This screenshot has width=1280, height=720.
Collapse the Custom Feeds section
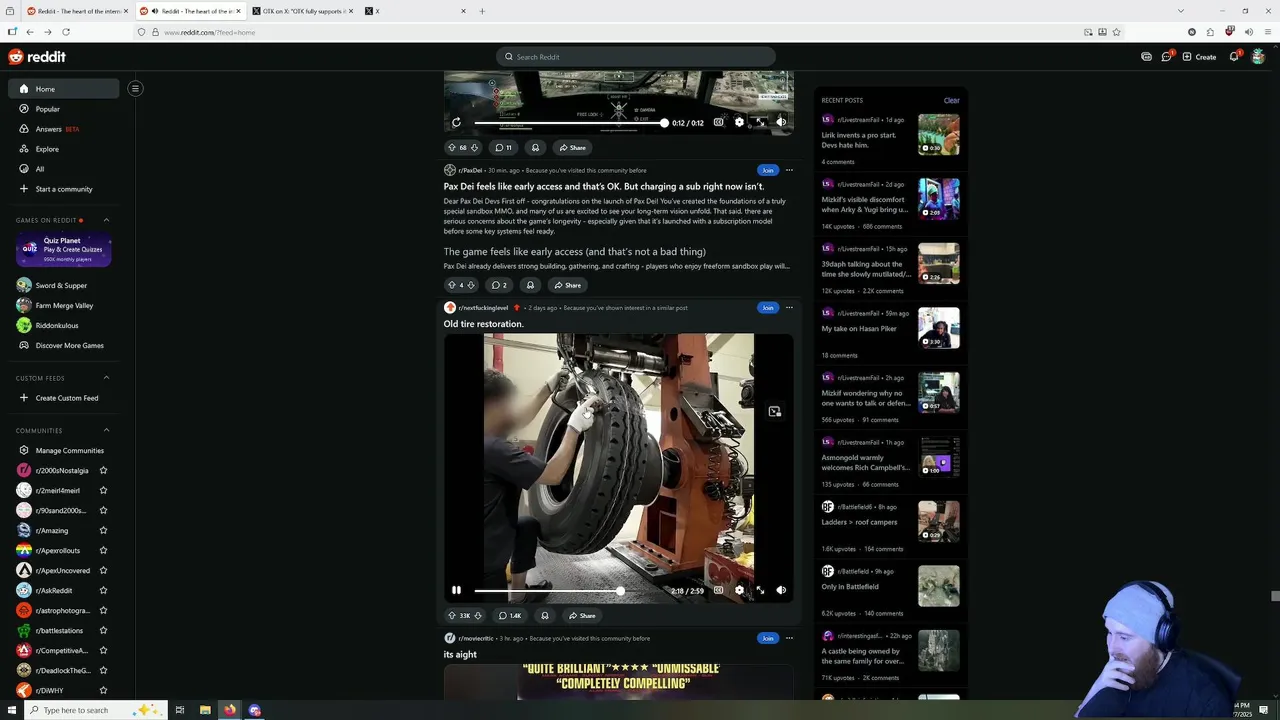(x=106, y=378)
